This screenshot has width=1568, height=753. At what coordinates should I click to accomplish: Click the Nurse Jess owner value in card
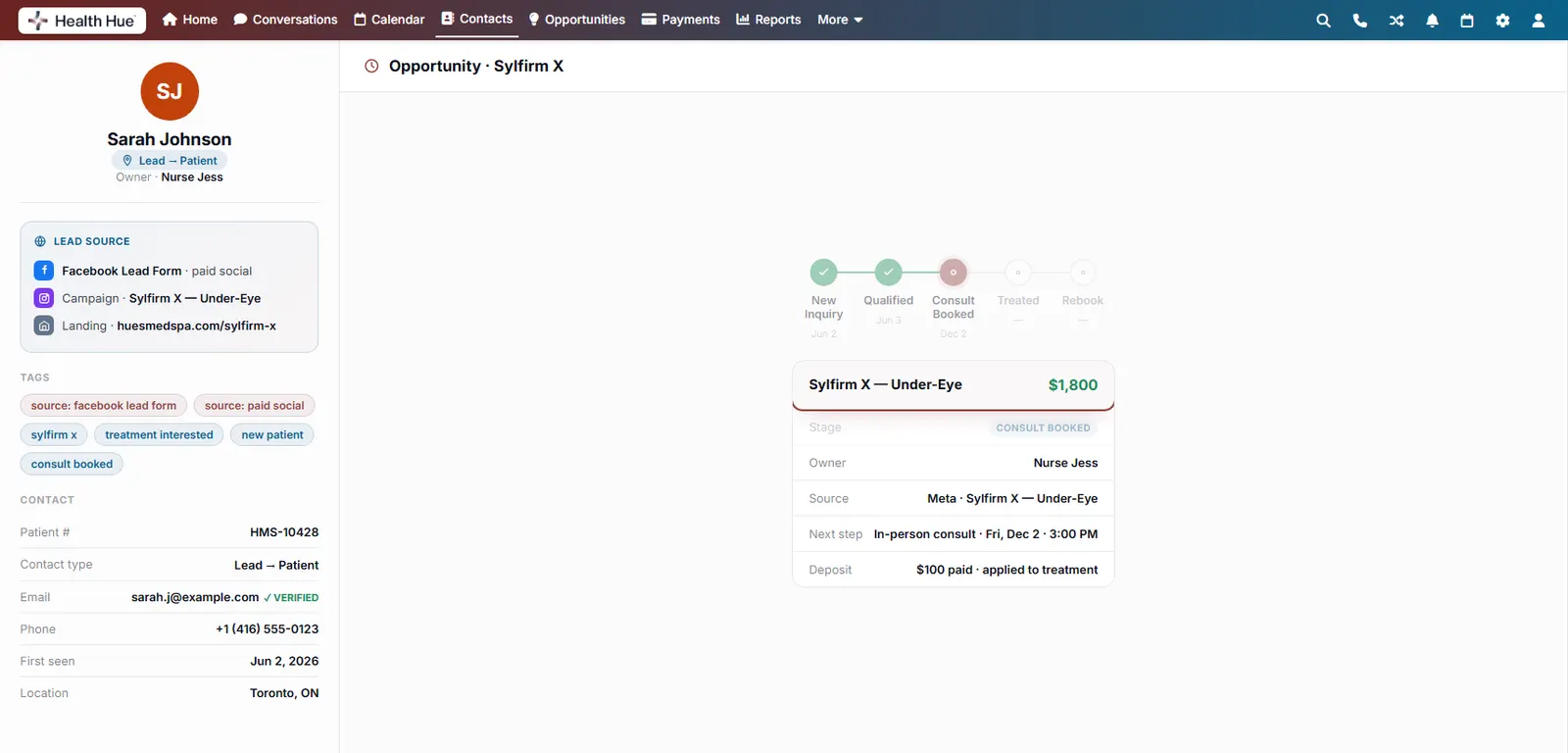tap(1065, 463)
